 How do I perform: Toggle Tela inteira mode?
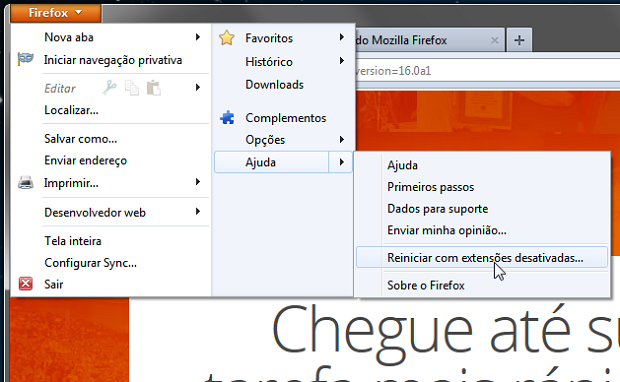[73, 241]
